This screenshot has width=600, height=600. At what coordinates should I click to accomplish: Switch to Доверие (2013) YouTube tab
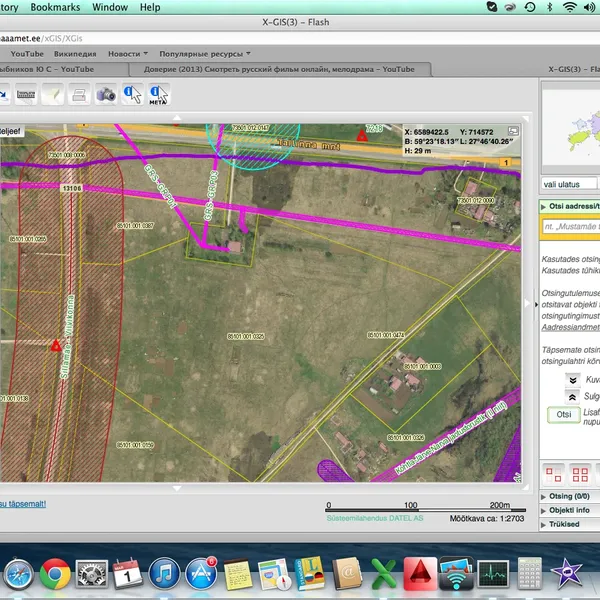tap(279, 69)
